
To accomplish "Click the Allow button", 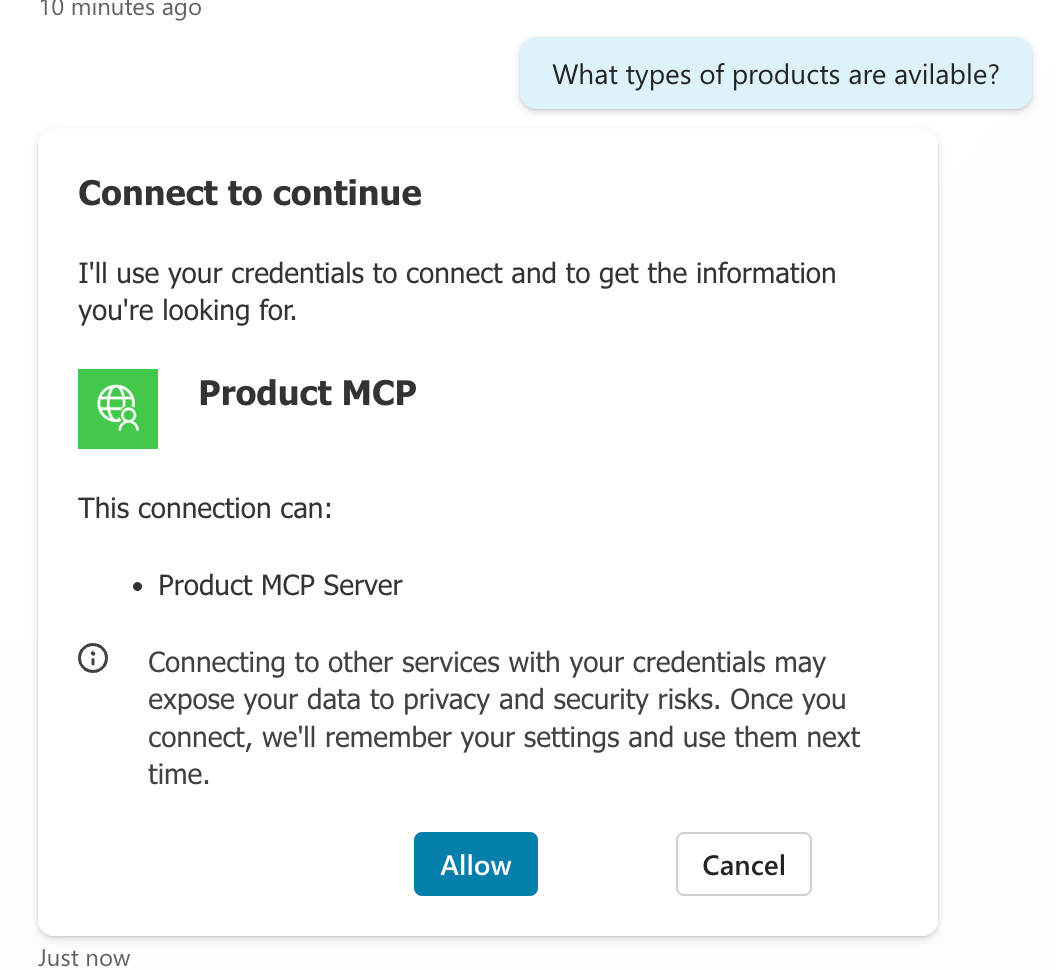I will tap(475, 864).
